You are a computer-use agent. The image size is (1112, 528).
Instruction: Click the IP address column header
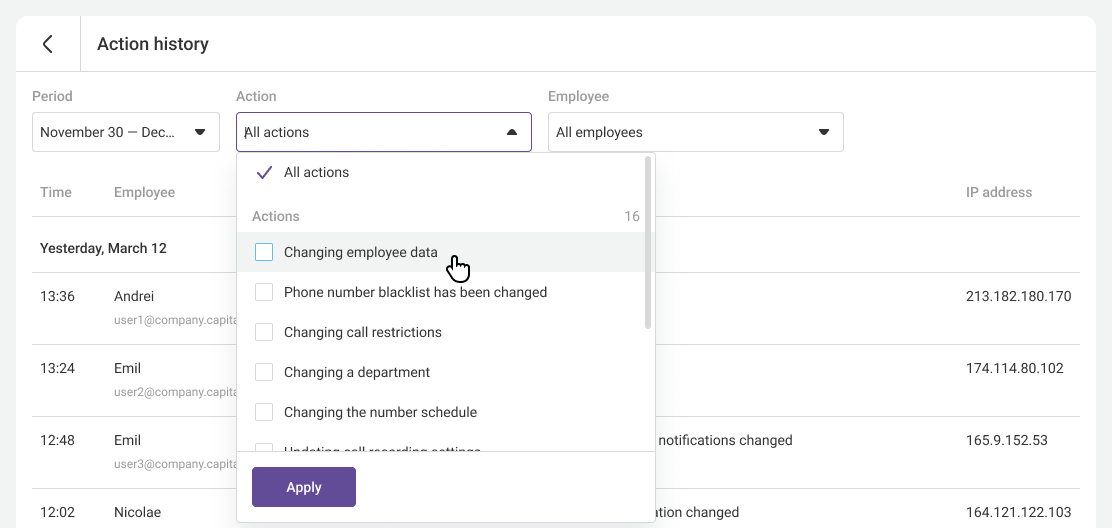(x=998, y=192)
